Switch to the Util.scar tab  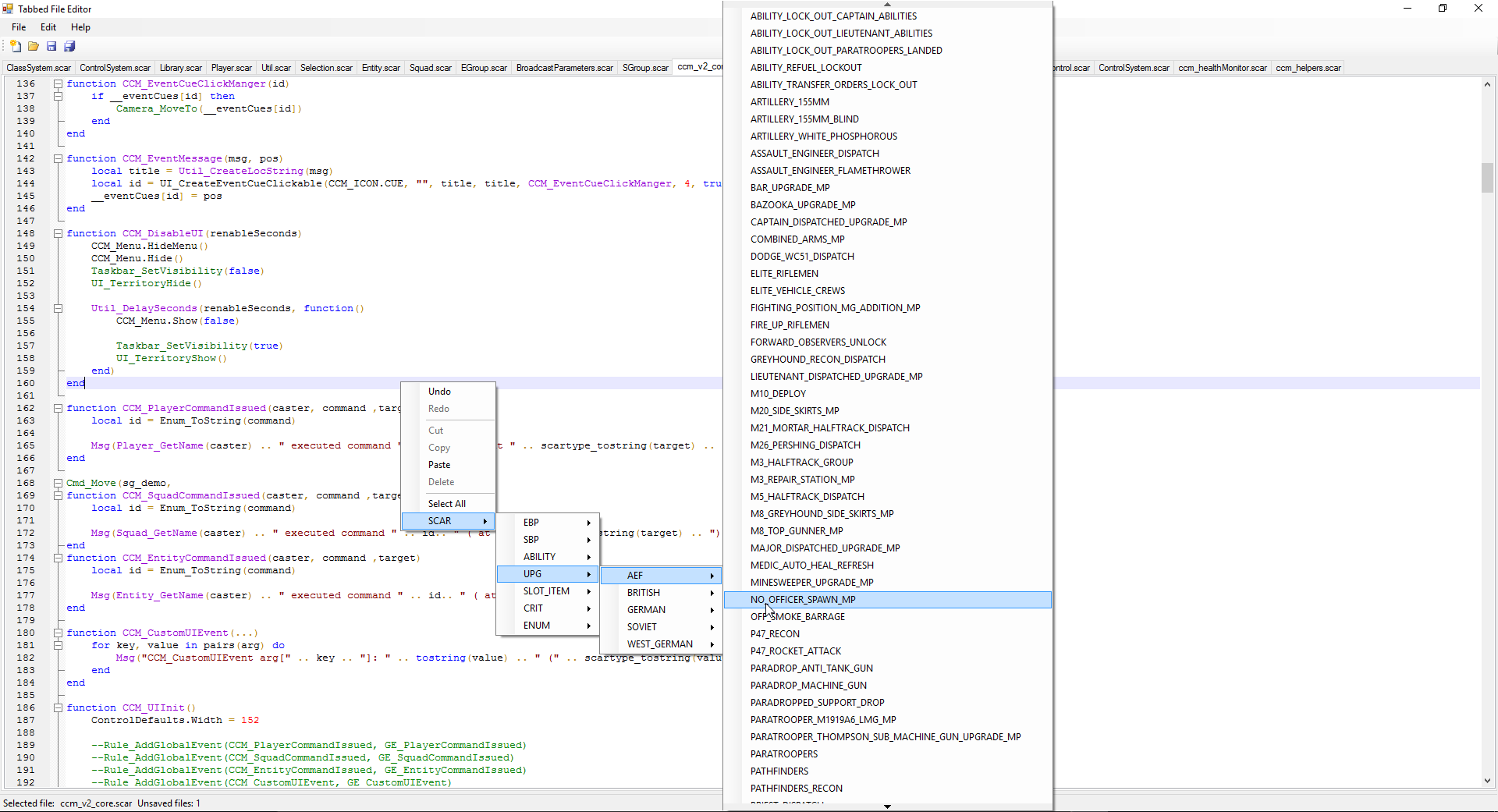pyautogui.click(x=276, y=68)
